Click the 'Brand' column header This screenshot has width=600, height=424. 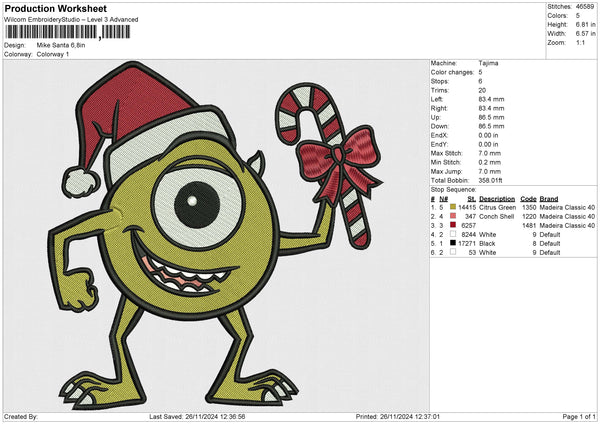click(x=549, y=199)
